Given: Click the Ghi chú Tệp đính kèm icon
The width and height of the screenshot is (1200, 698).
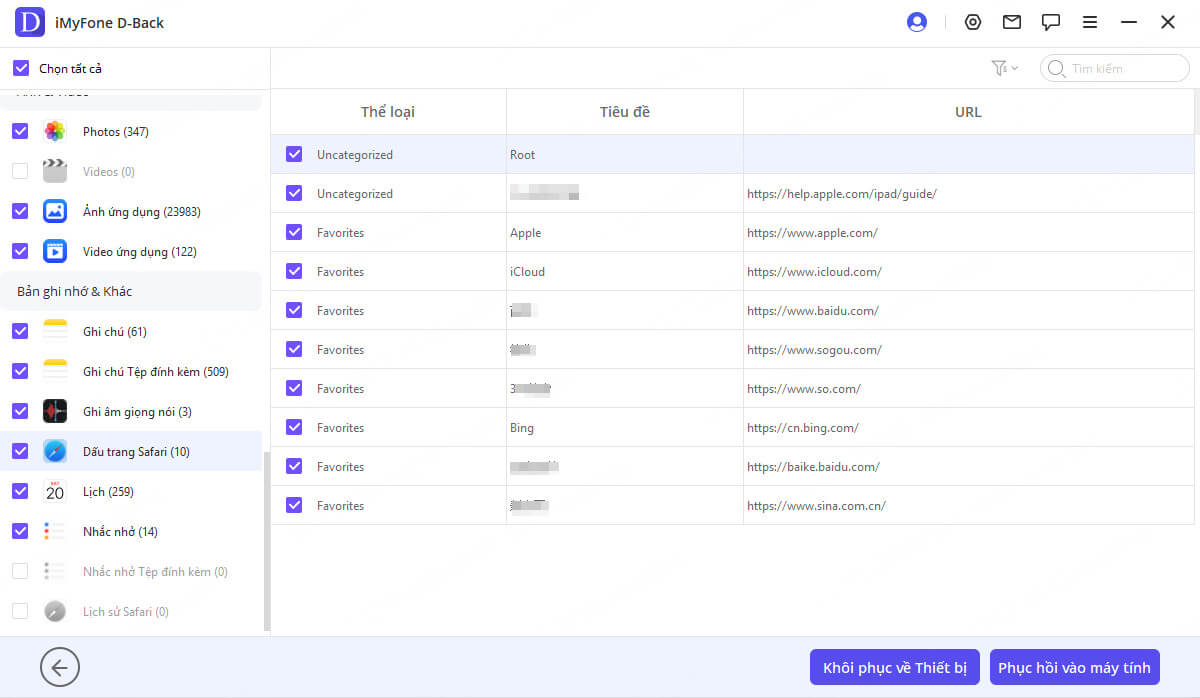Looking at the screenshot, I should point(55,371).
